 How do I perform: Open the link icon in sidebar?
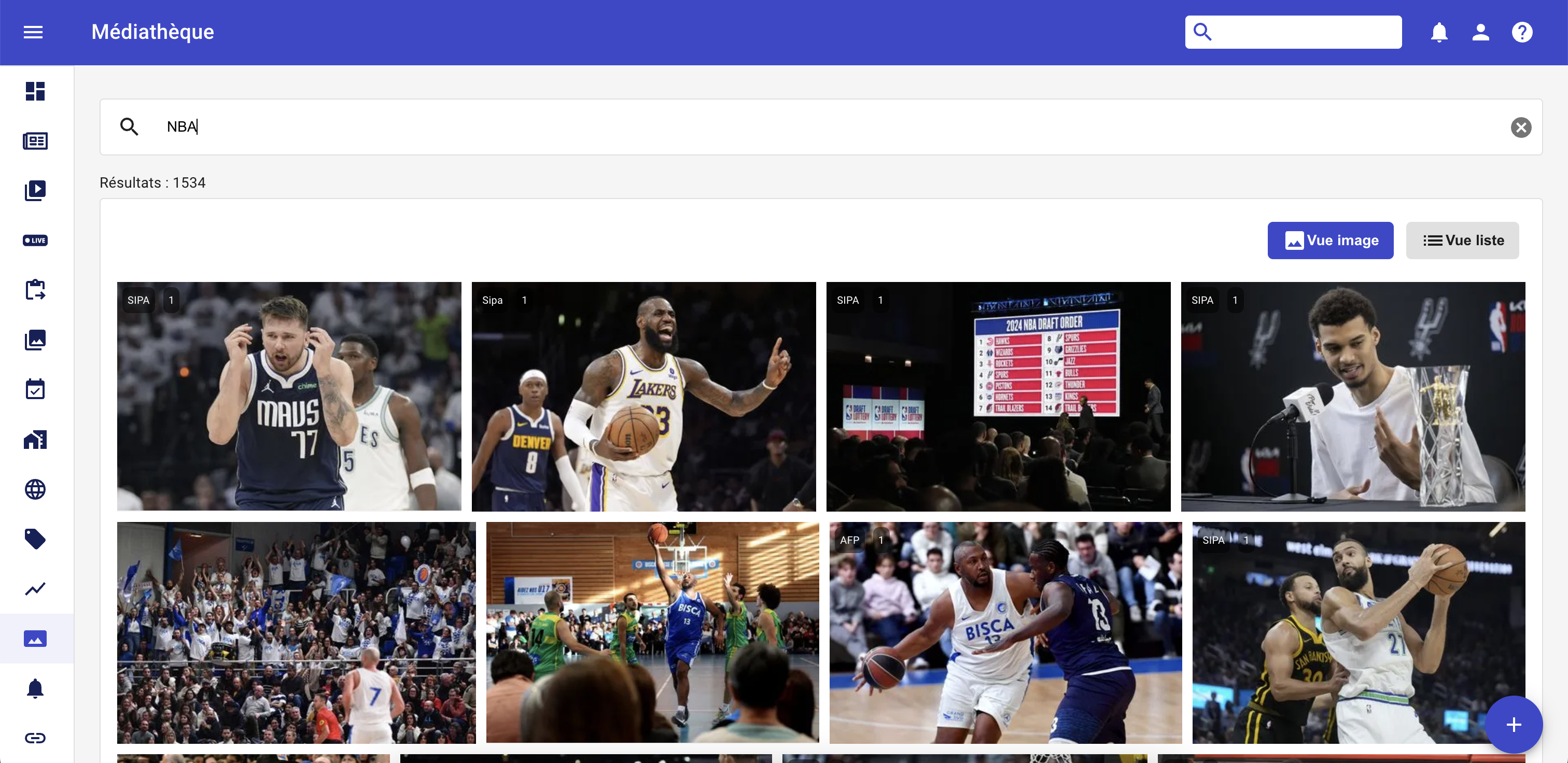35,738
